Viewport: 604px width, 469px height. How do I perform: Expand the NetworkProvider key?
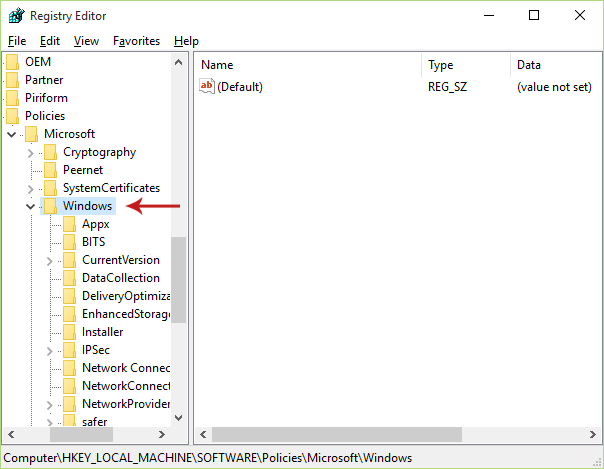point(50,405)
